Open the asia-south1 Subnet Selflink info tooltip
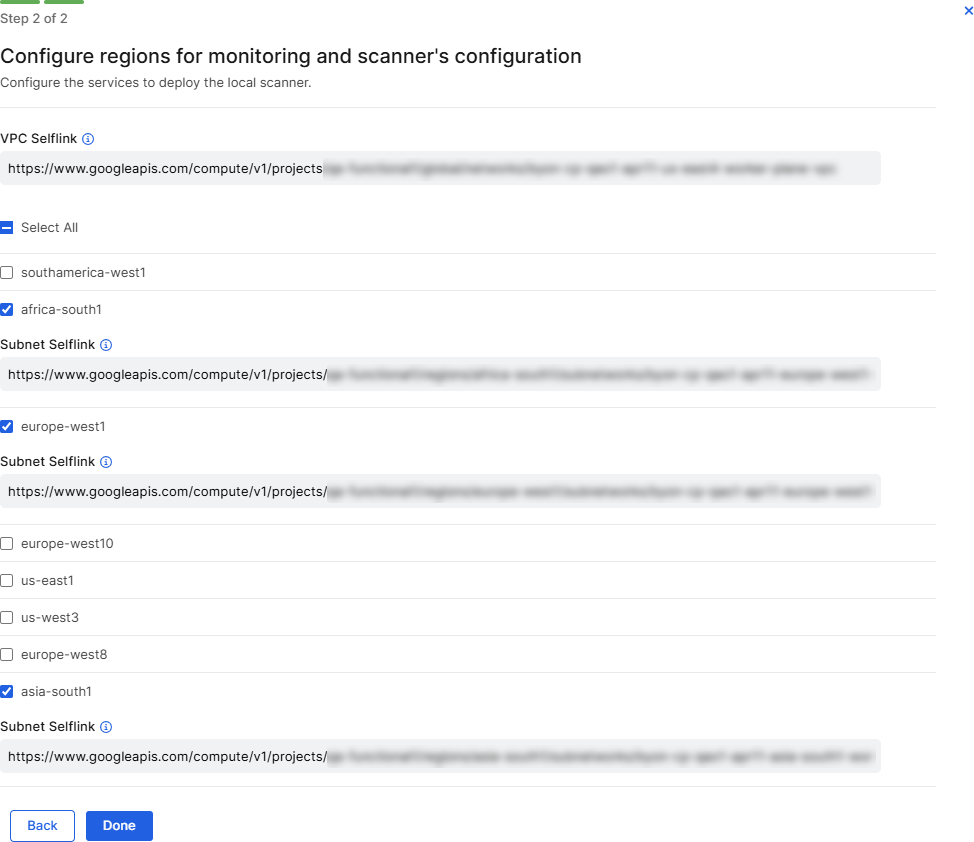974x842 pixels. coord(105,726)
